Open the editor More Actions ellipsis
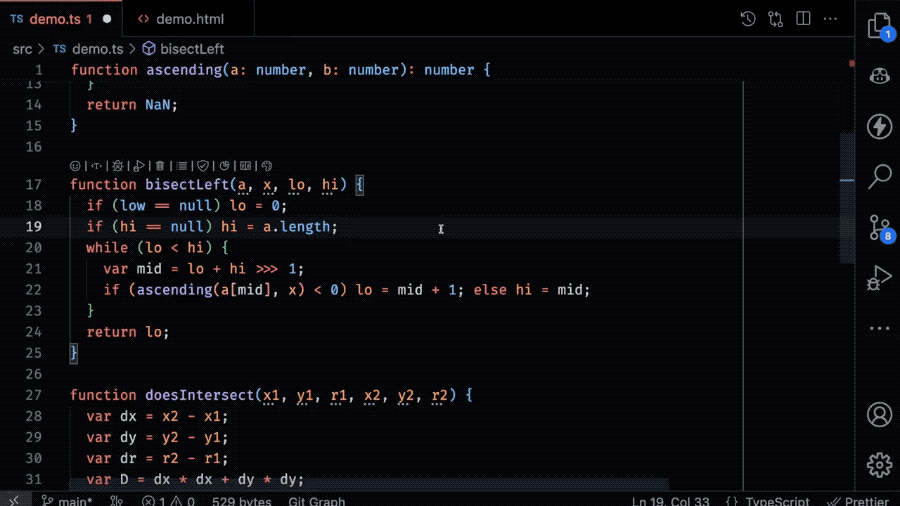The width and height of the screenshot is (900, 506). tap(831, 19)
